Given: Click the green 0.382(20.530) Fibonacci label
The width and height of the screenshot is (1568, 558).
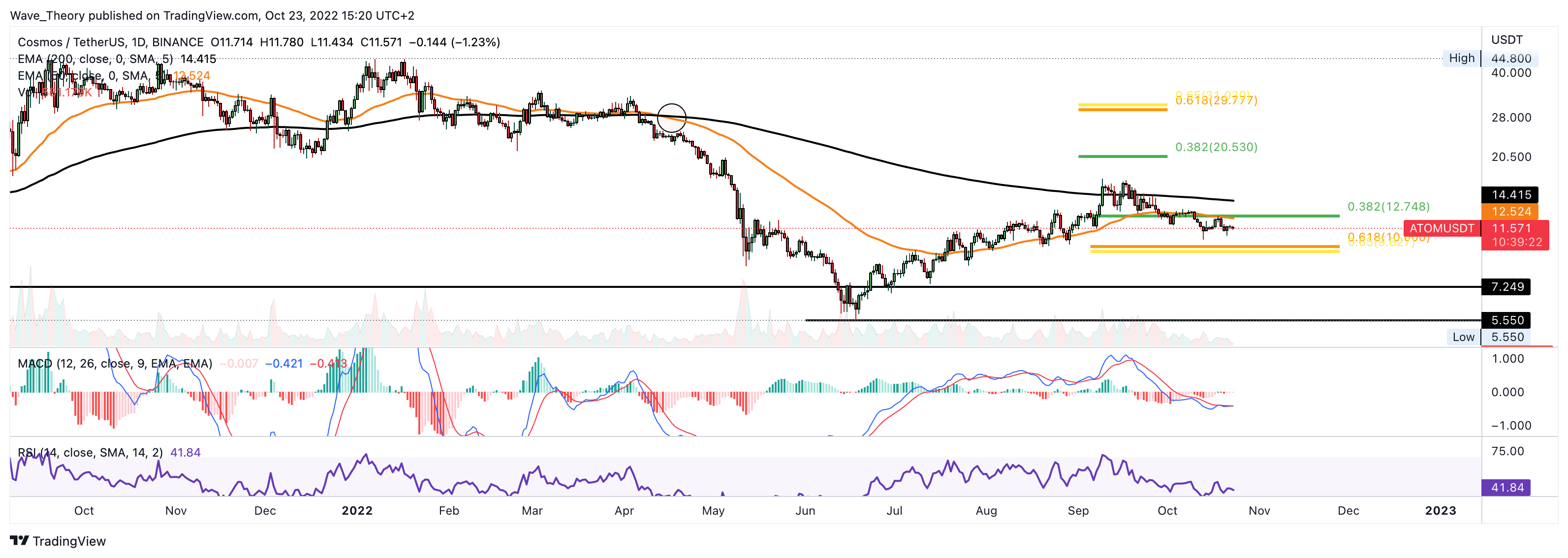Looking at the screenshot, I should tap(1216, 147).
